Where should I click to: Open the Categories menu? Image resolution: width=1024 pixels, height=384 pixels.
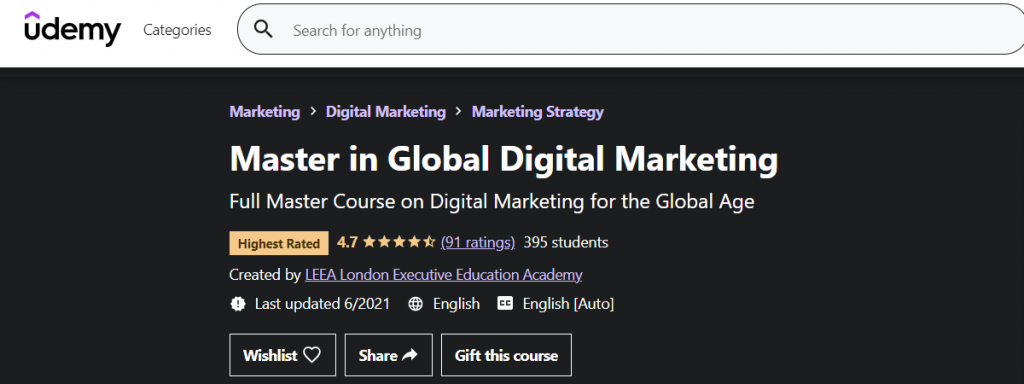click(x=177, y=30)
